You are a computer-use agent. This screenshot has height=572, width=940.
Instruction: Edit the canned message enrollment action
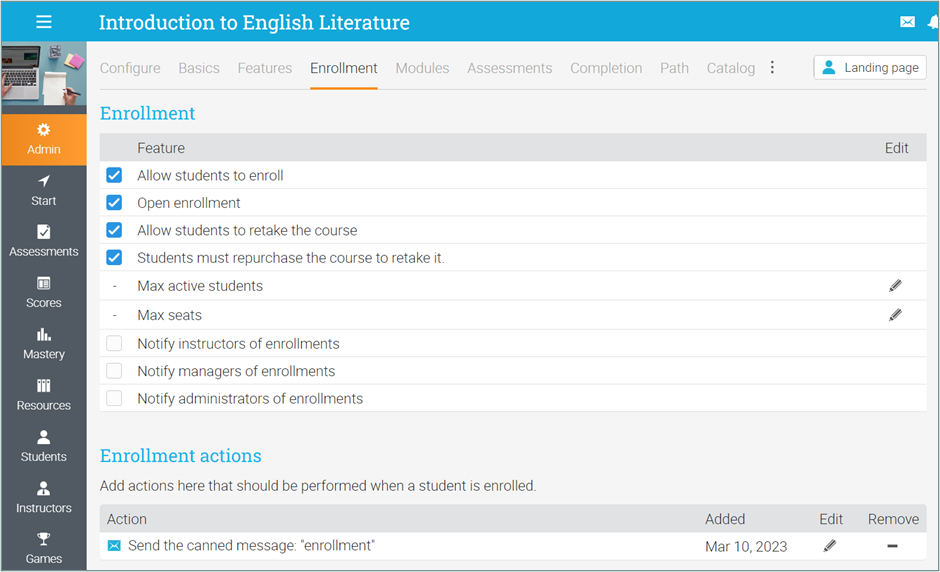click(x=830, y=546)
